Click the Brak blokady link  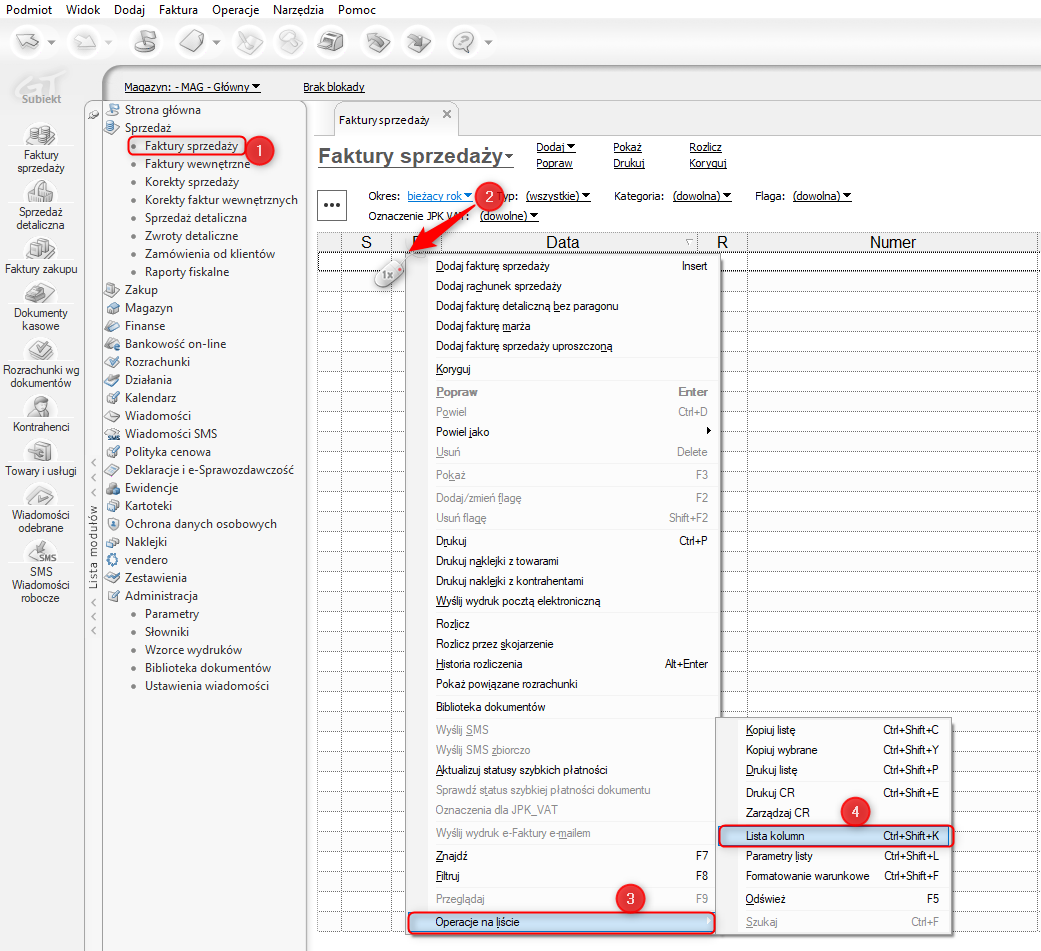(333, 87)
